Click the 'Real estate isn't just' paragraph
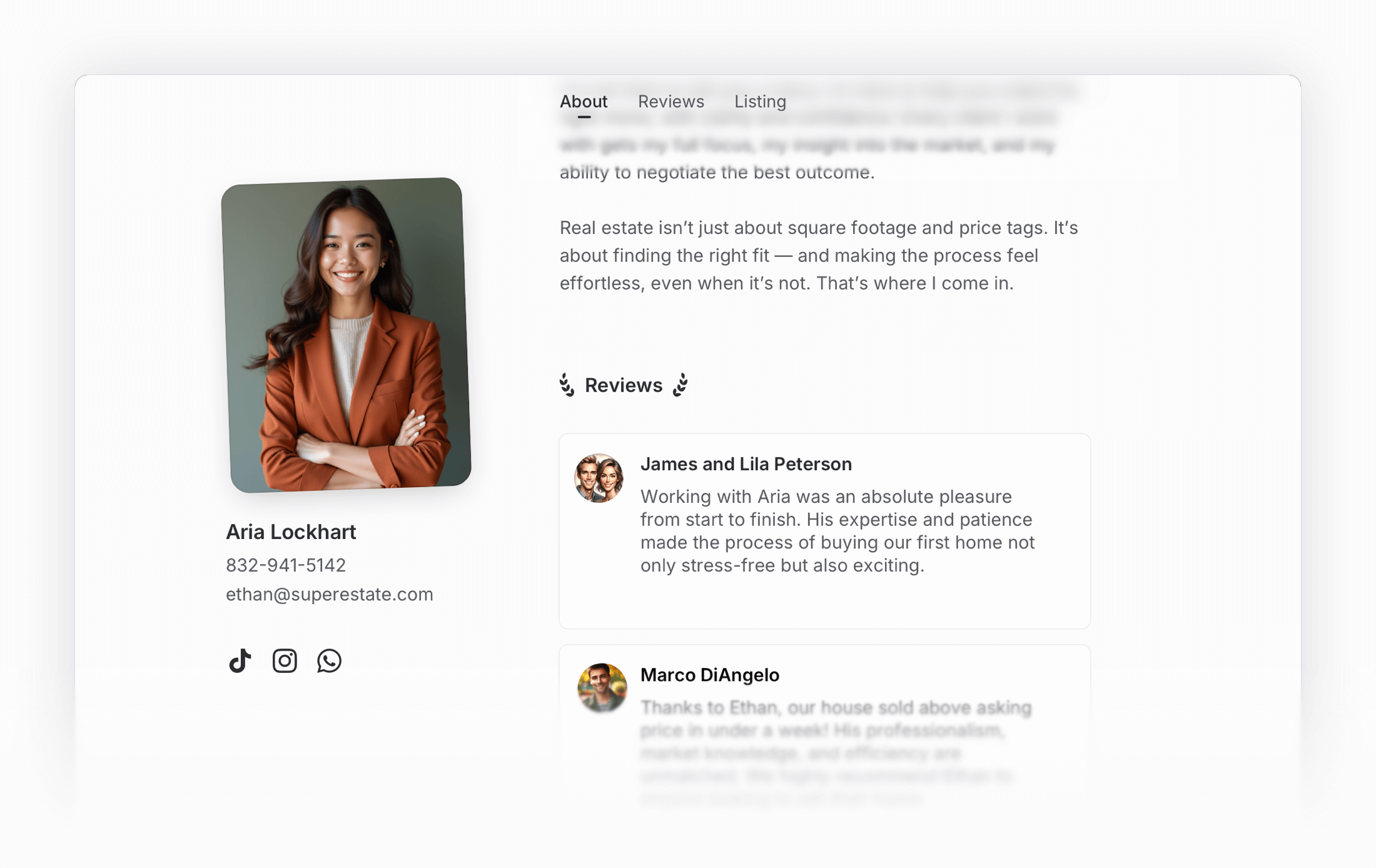This screenshot has height=868, width=1376. 818,255
